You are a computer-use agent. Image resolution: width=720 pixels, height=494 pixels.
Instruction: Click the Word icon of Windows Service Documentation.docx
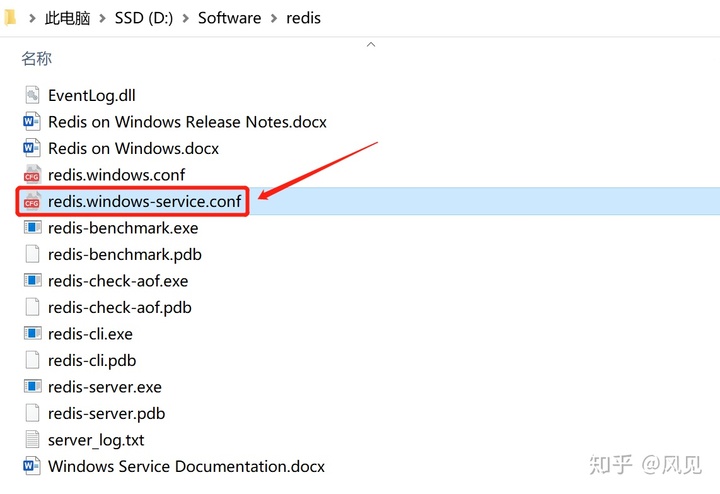coord(32,466)
